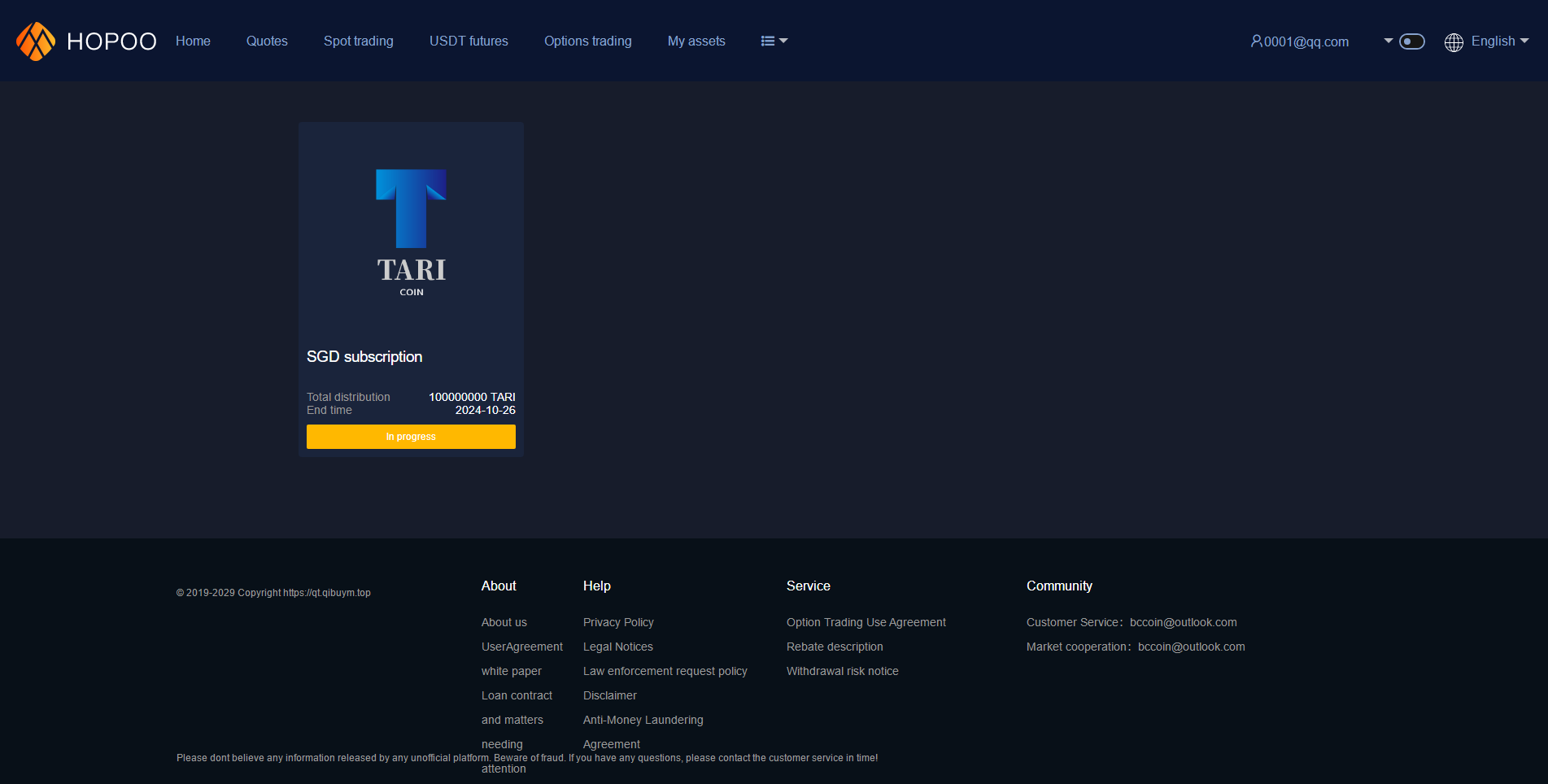Open the white paper link
Image resolution: width=1548 pixels, height=784 pixels.
tap(511, 671)
